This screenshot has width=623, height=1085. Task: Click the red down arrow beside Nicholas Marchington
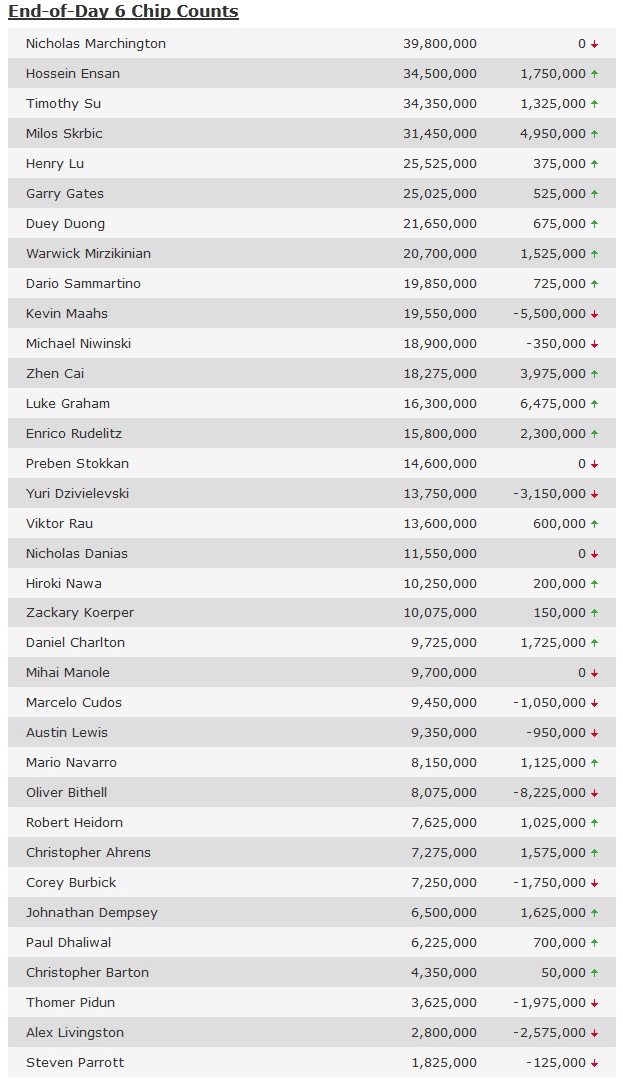pyautogui.click(x=594, y=44)
